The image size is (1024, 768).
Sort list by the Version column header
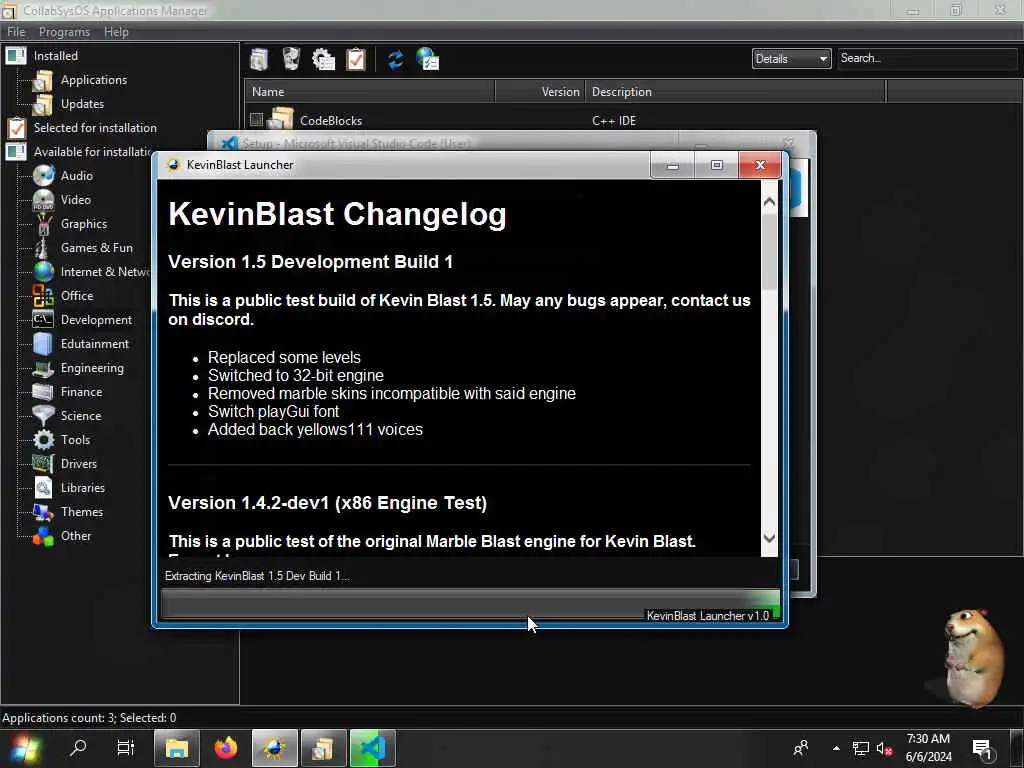[x=540, y=92]
